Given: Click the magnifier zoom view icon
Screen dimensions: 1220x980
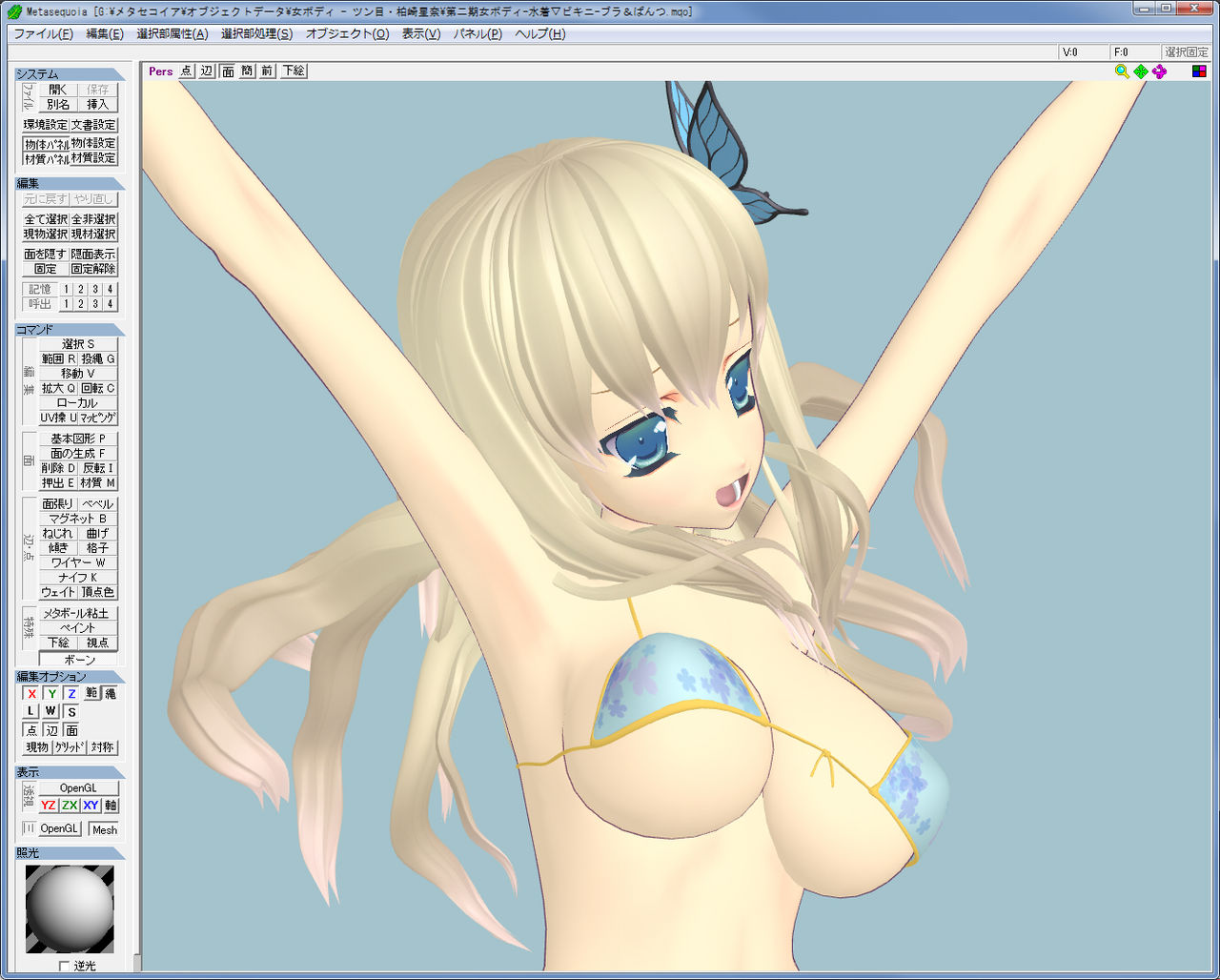Looking at the screenshot, I should coord(1122,71).
